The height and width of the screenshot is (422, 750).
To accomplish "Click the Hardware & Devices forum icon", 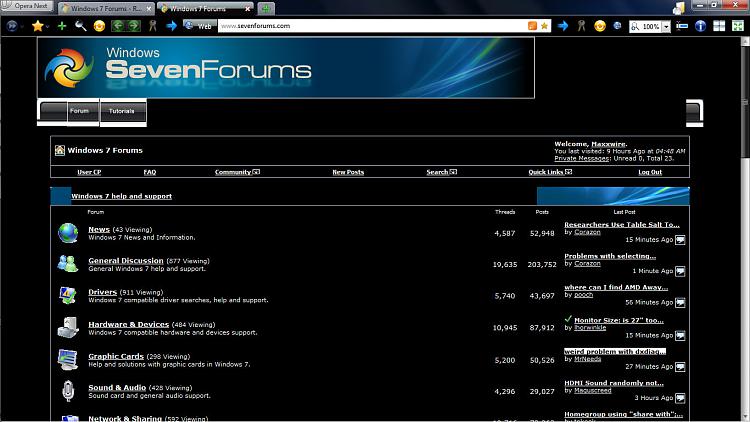I will (68, 328).
